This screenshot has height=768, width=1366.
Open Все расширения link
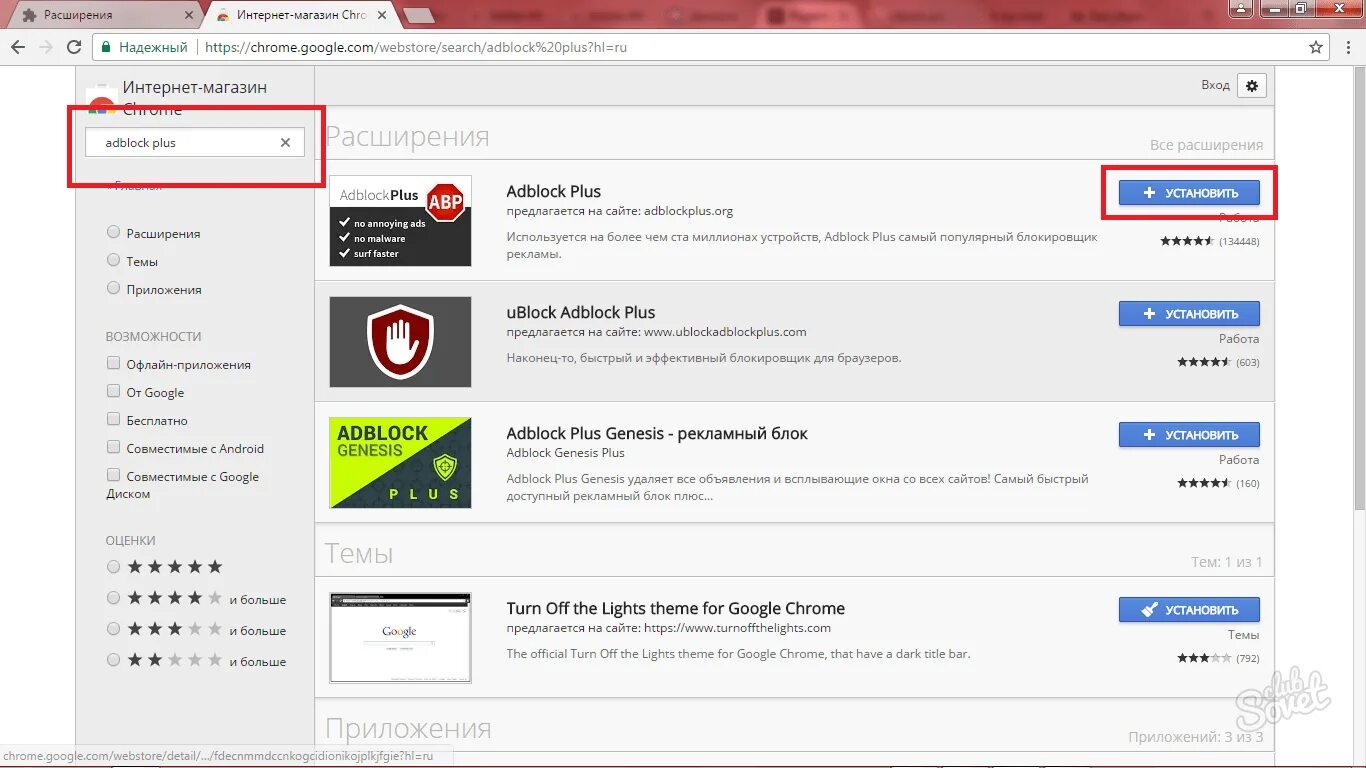(x=1206, y=145)
